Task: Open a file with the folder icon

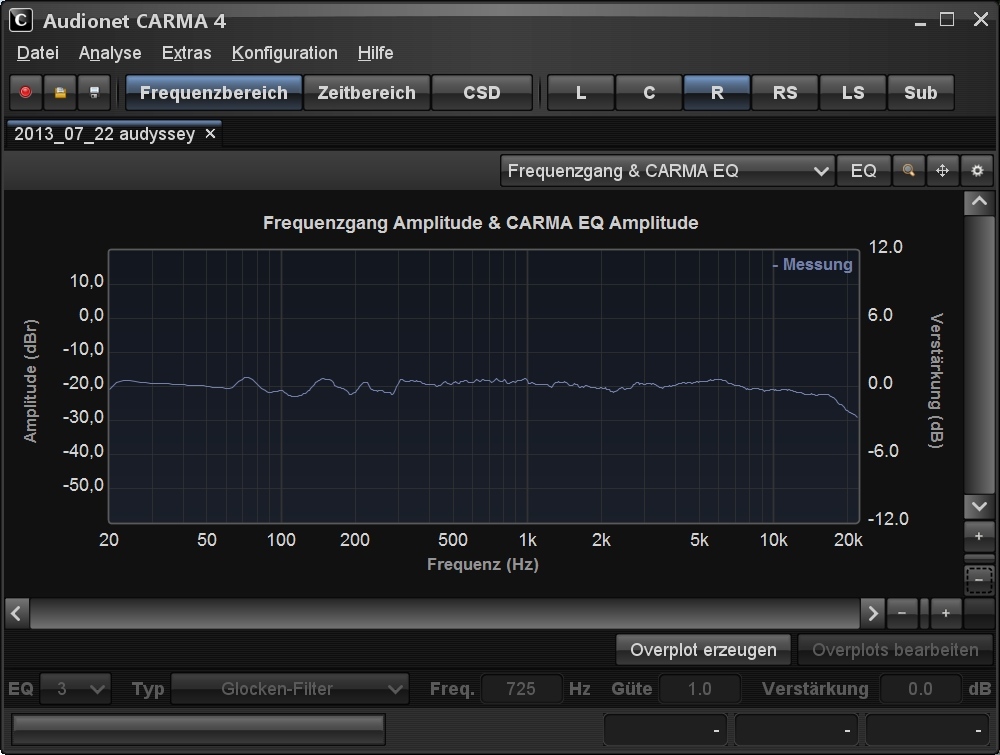Action: click(x=60, y=93)
